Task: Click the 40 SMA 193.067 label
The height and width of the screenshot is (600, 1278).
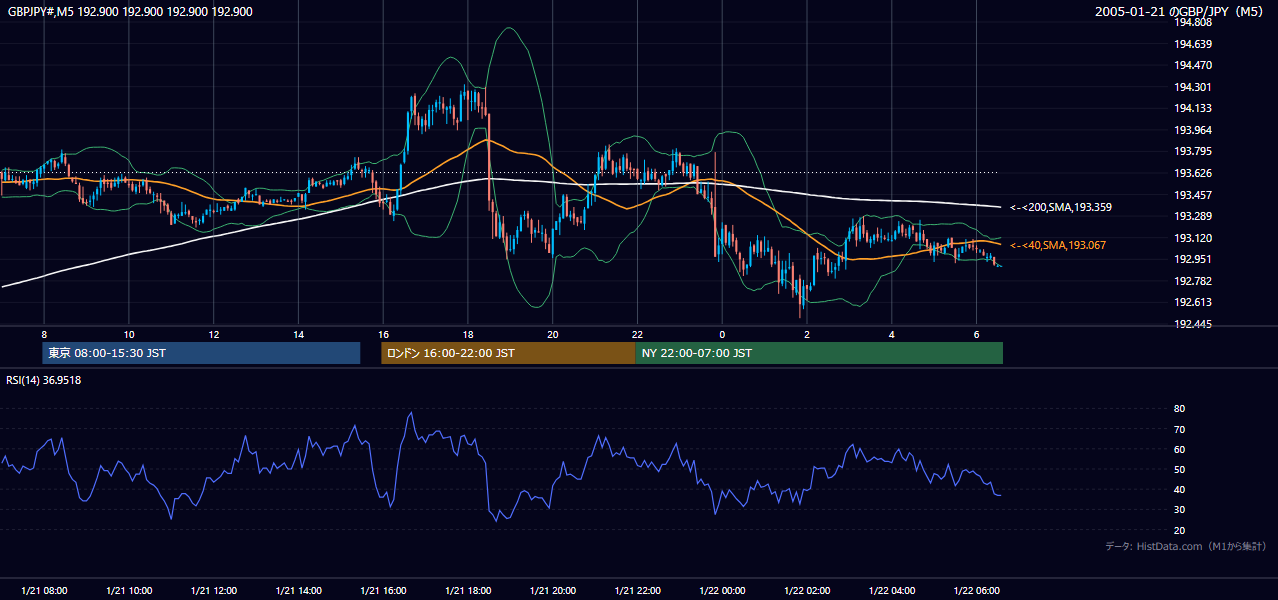Action: 1058,245
